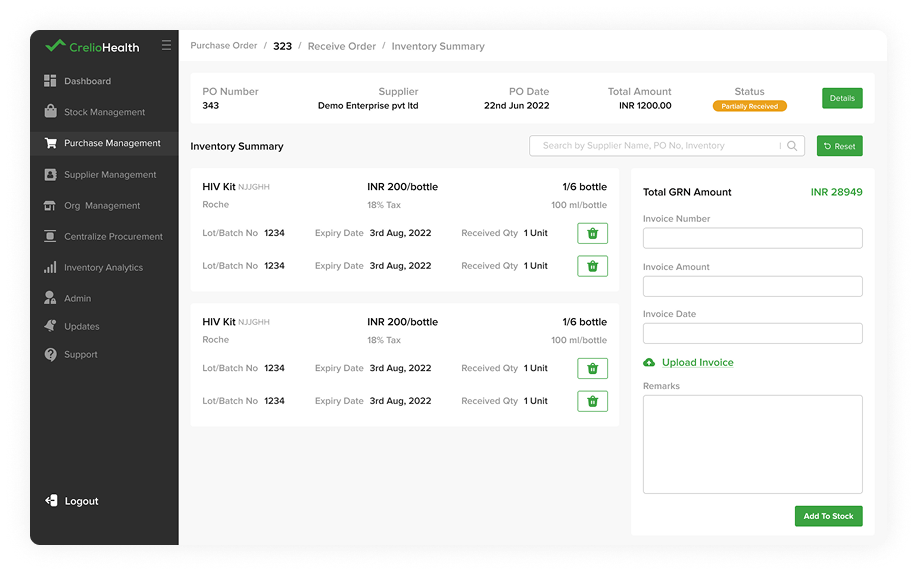Open Stock Management in sidebar
Image resolution: width=917 pixels, height=575 pixels.
click(x=104, y=112)
